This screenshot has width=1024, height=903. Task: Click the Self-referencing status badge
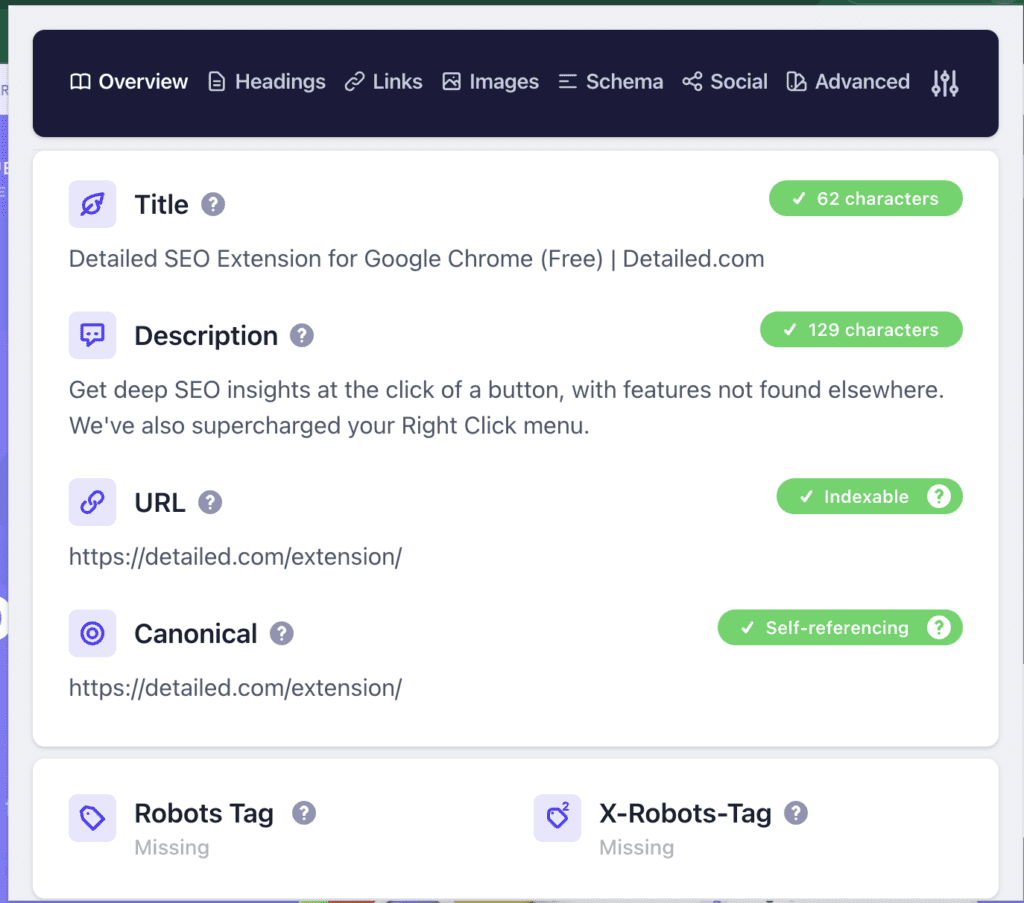tap(840, 627)
